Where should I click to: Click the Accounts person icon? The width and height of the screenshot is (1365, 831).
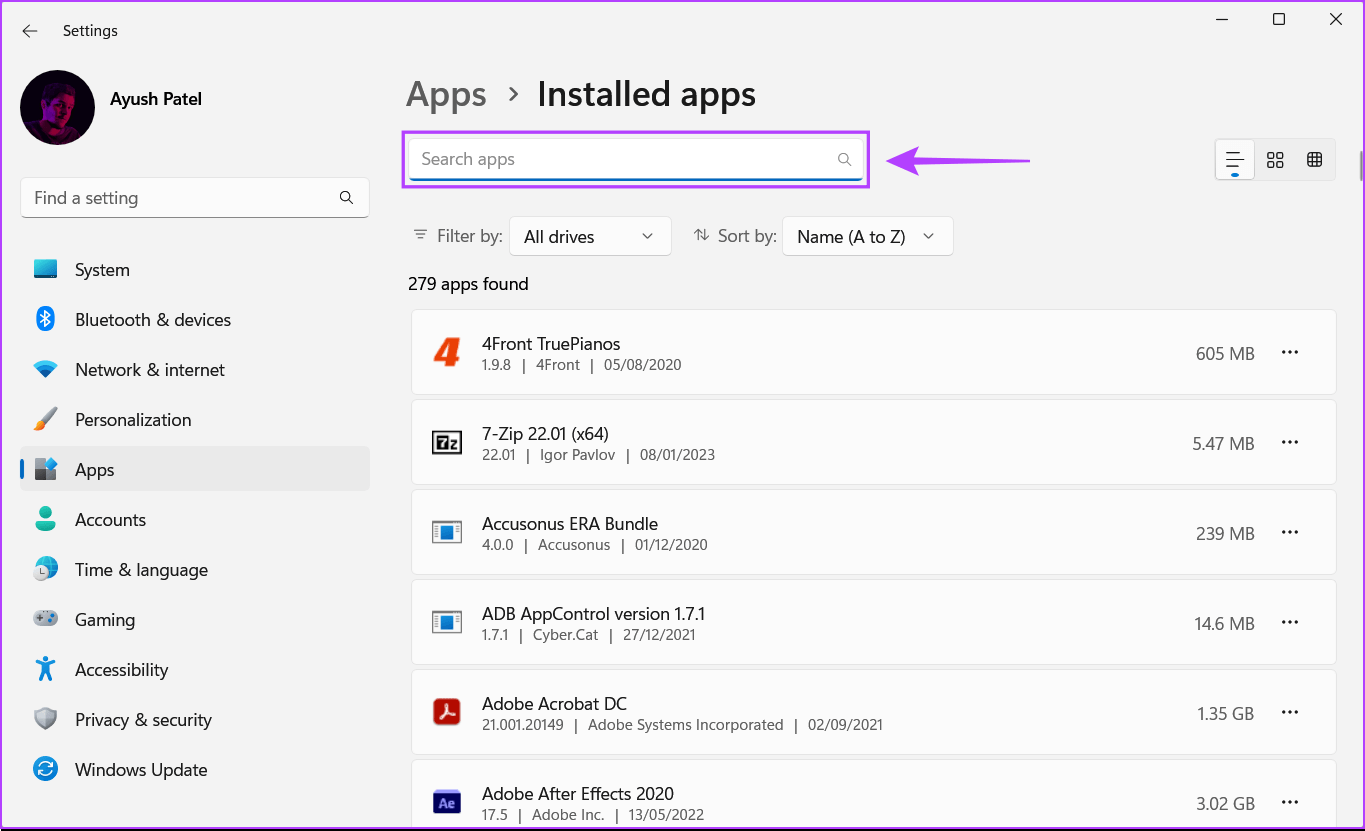[x=45, y=519]
